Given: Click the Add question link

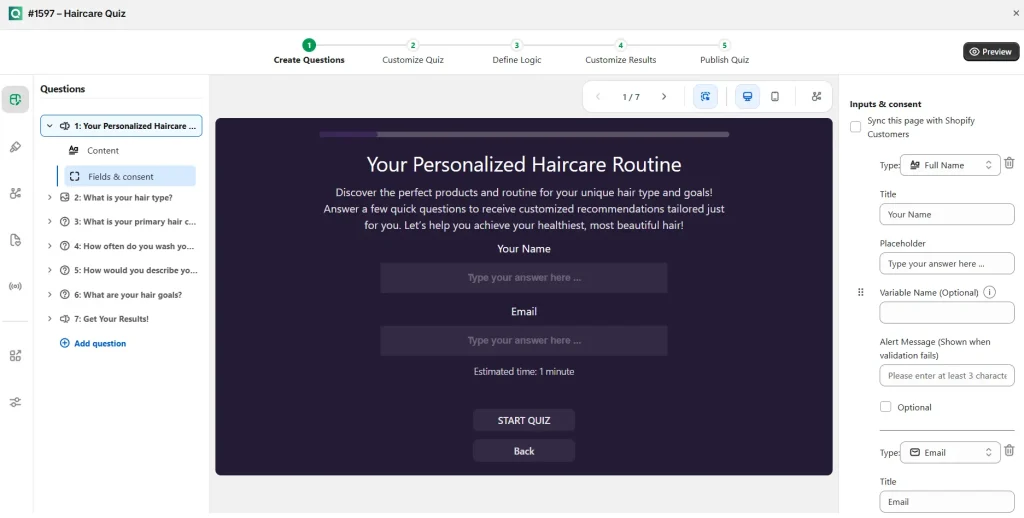Looking at the screenshot, I should pyautogui.click(x=100, y=343).
